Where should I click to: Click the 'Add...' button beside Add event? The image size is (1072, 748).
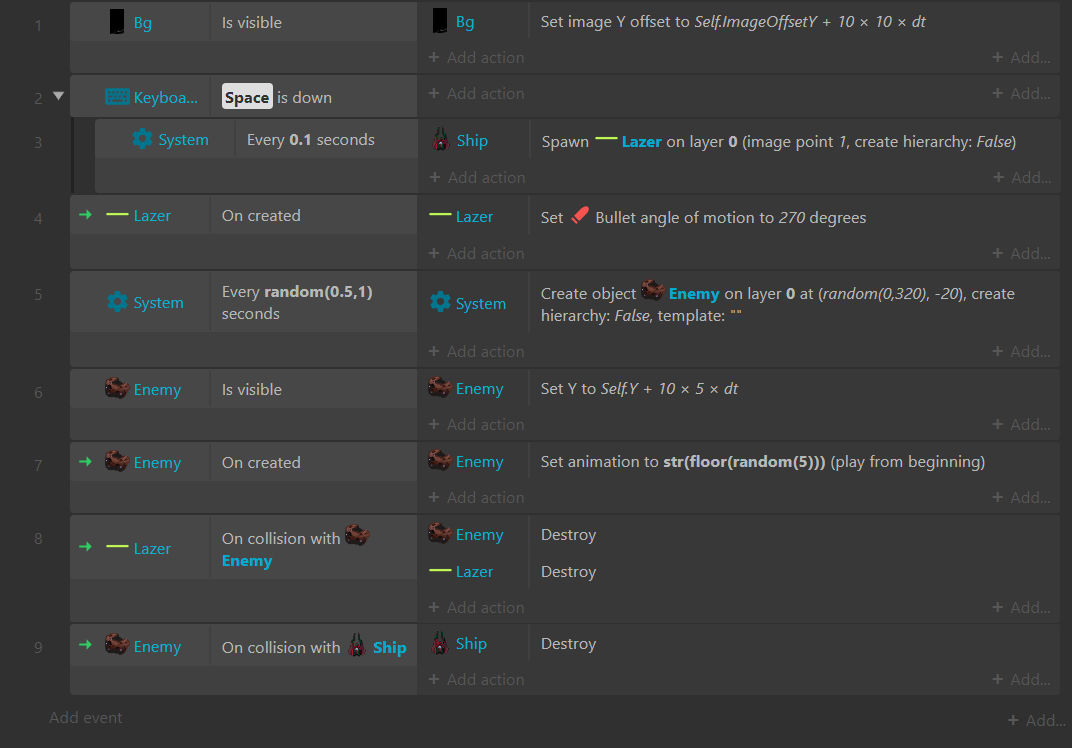[1036, 721]
